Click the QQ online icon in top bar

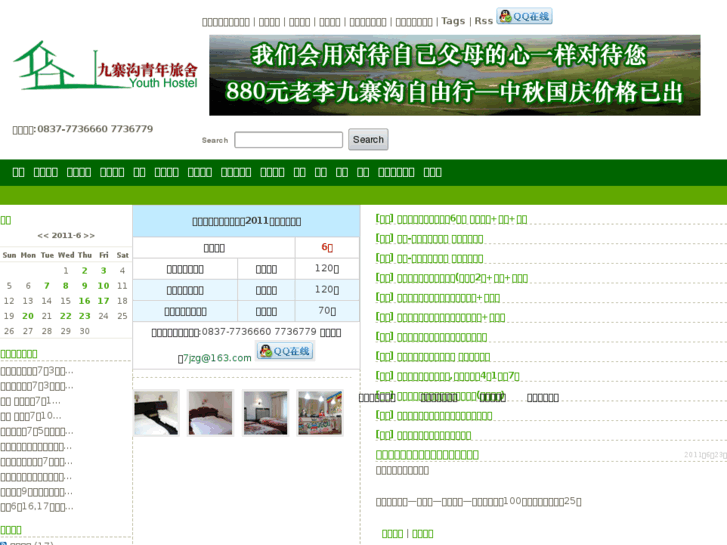pyautogui.click(x=524, y=16)
